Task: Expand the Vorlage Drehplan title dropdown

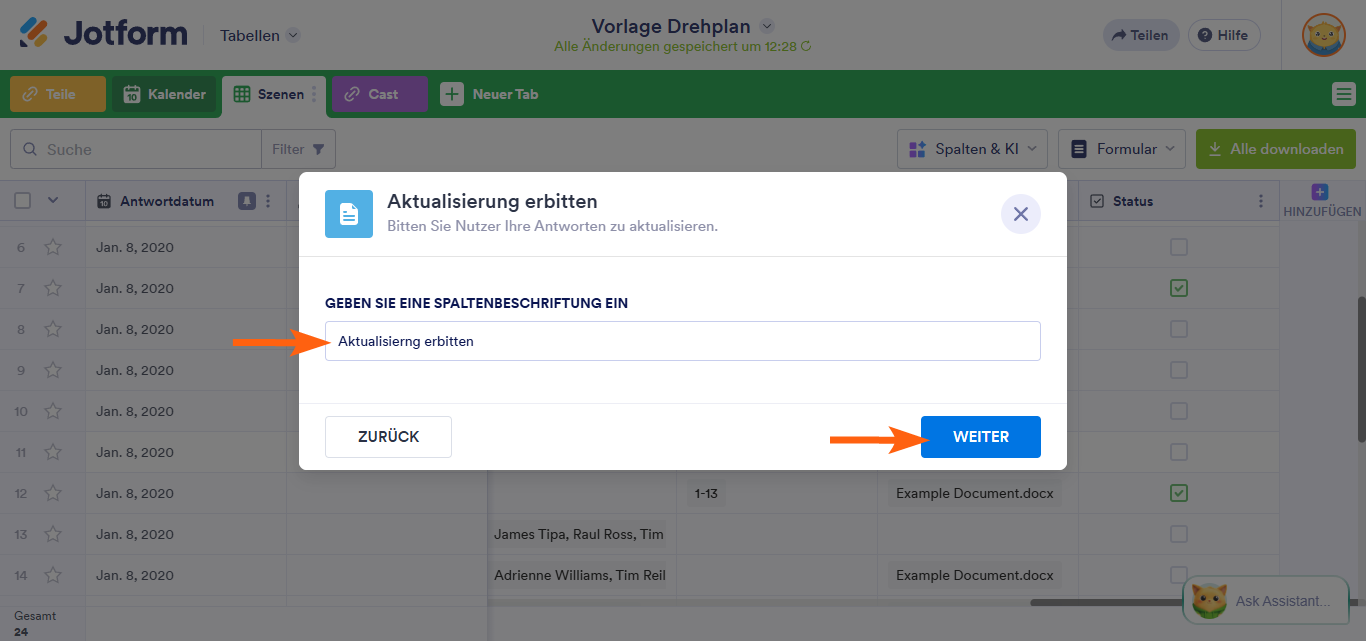Action: 765,26
